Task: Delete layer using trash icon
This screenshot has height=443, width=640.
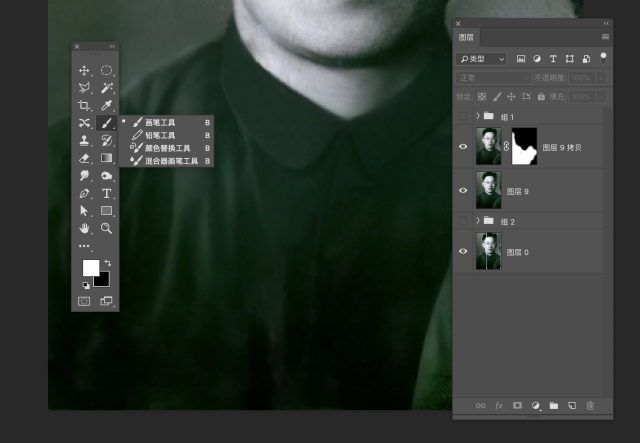Action: (x=590, y=405)
